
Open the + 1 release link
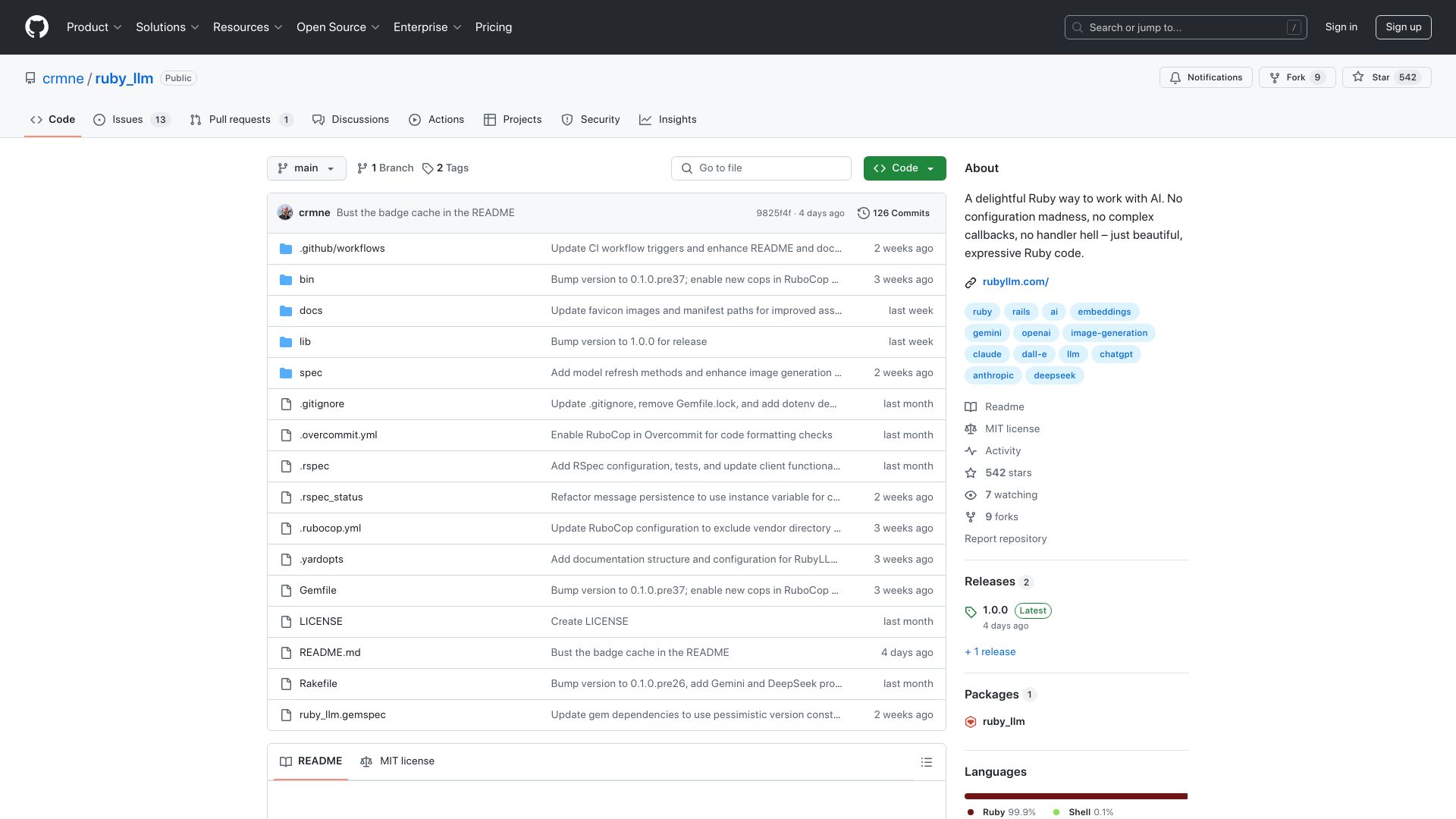pos(990,652)
